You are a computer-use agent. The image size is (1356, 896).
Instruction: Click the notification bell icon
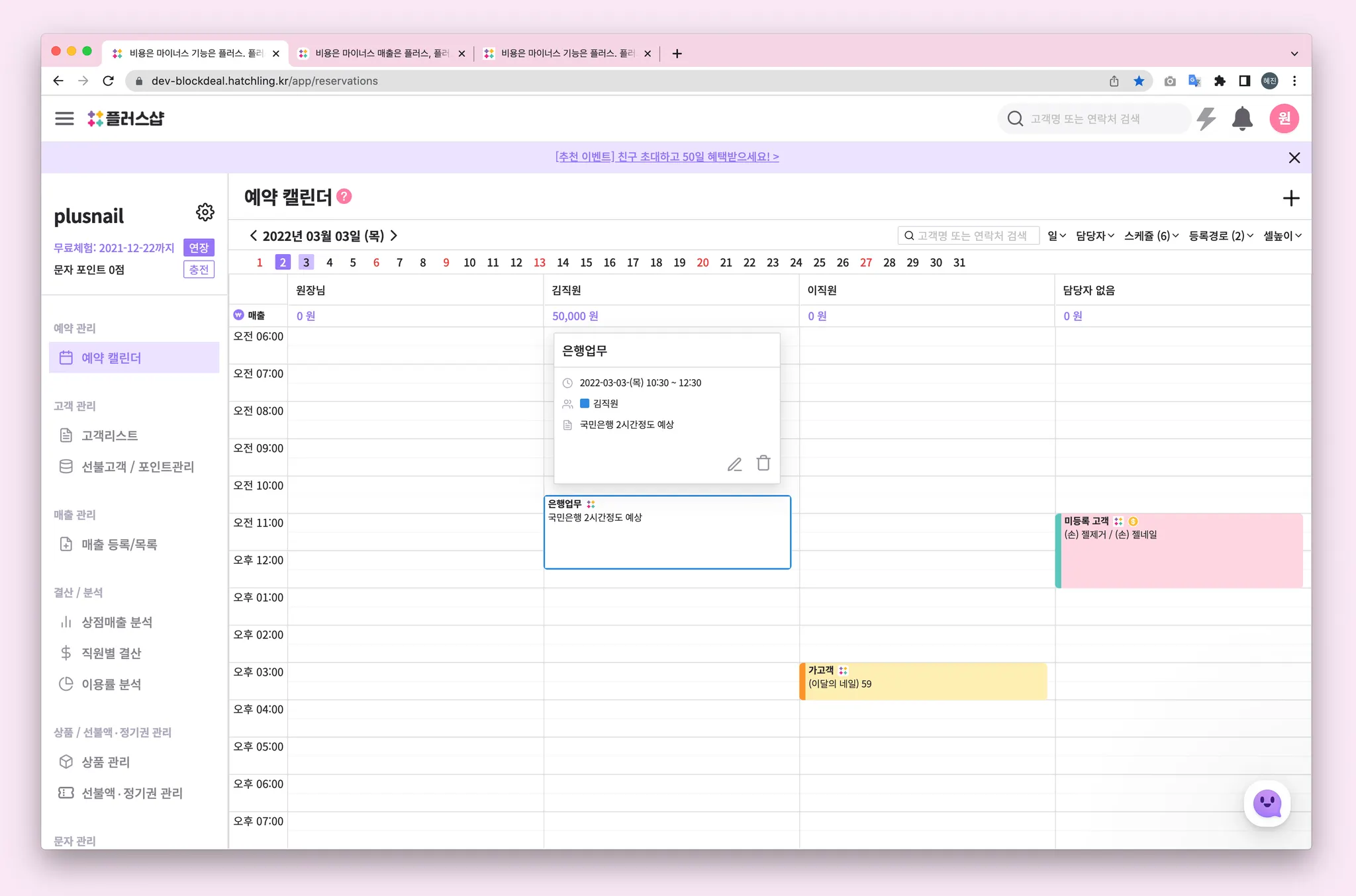1241,119
